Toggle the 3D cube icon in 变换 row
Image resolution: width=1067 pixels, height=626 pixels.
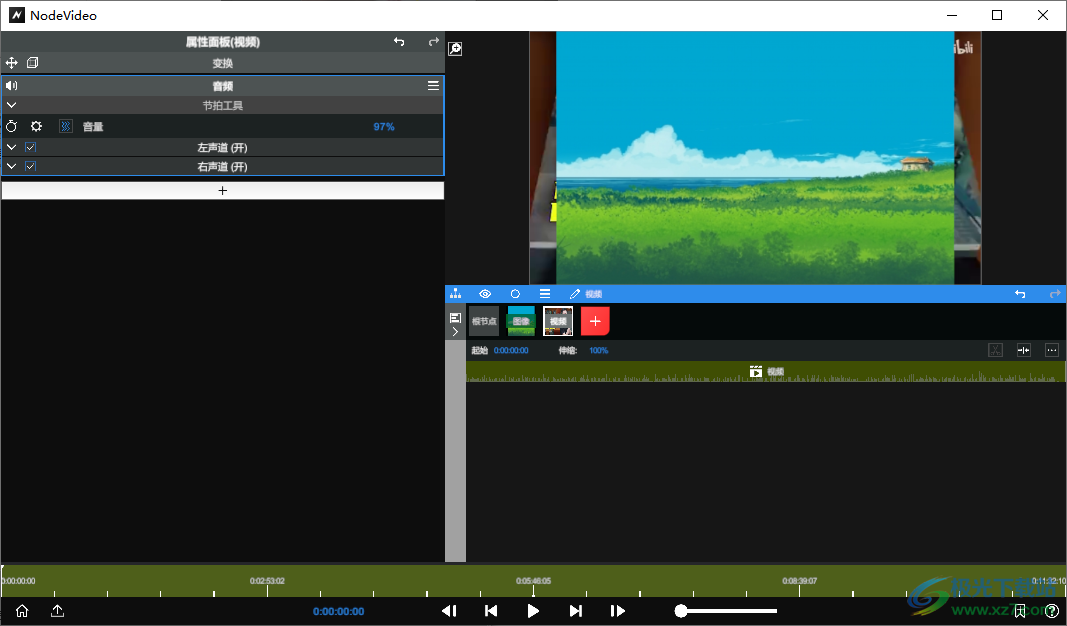32,63
